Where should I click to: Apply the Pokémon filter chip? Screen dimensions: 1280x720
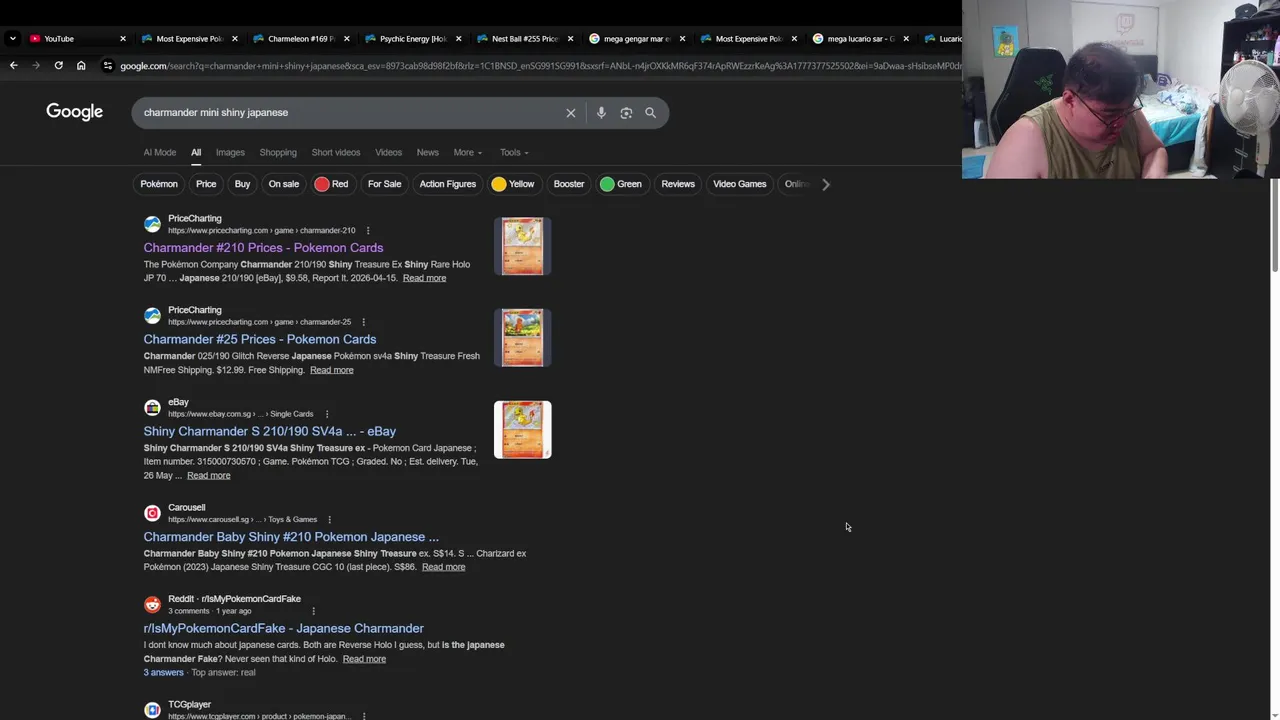pos(159,184)
